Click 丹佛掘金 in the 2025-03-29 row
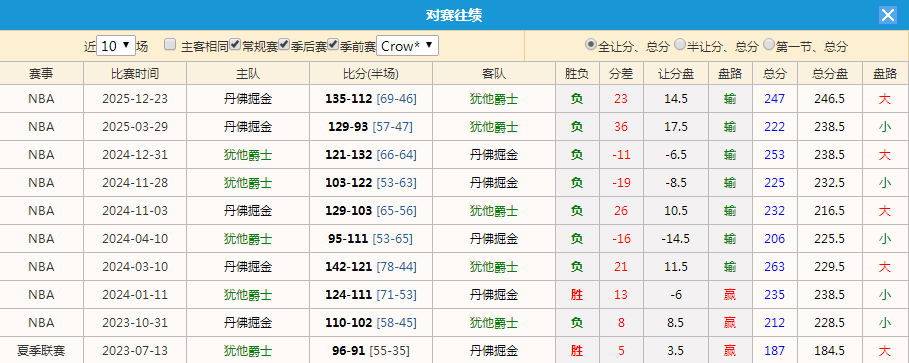This screenshot has width=909, height=363. click(x=248, y=126)
